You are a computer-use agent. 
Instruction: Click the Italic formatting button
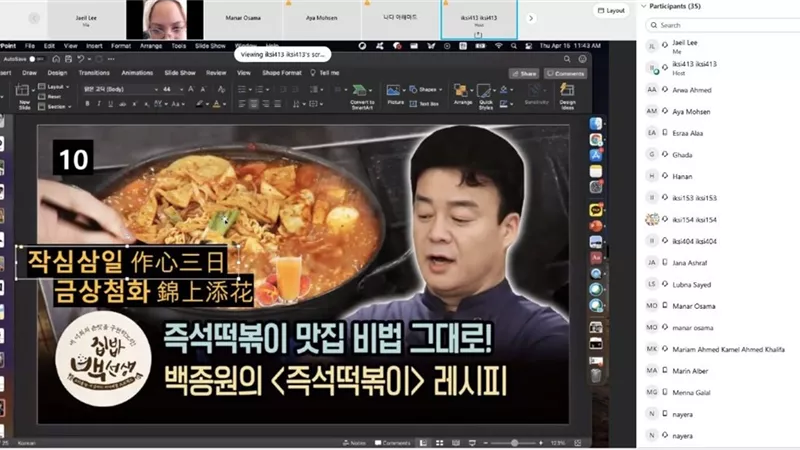point(98,104)
